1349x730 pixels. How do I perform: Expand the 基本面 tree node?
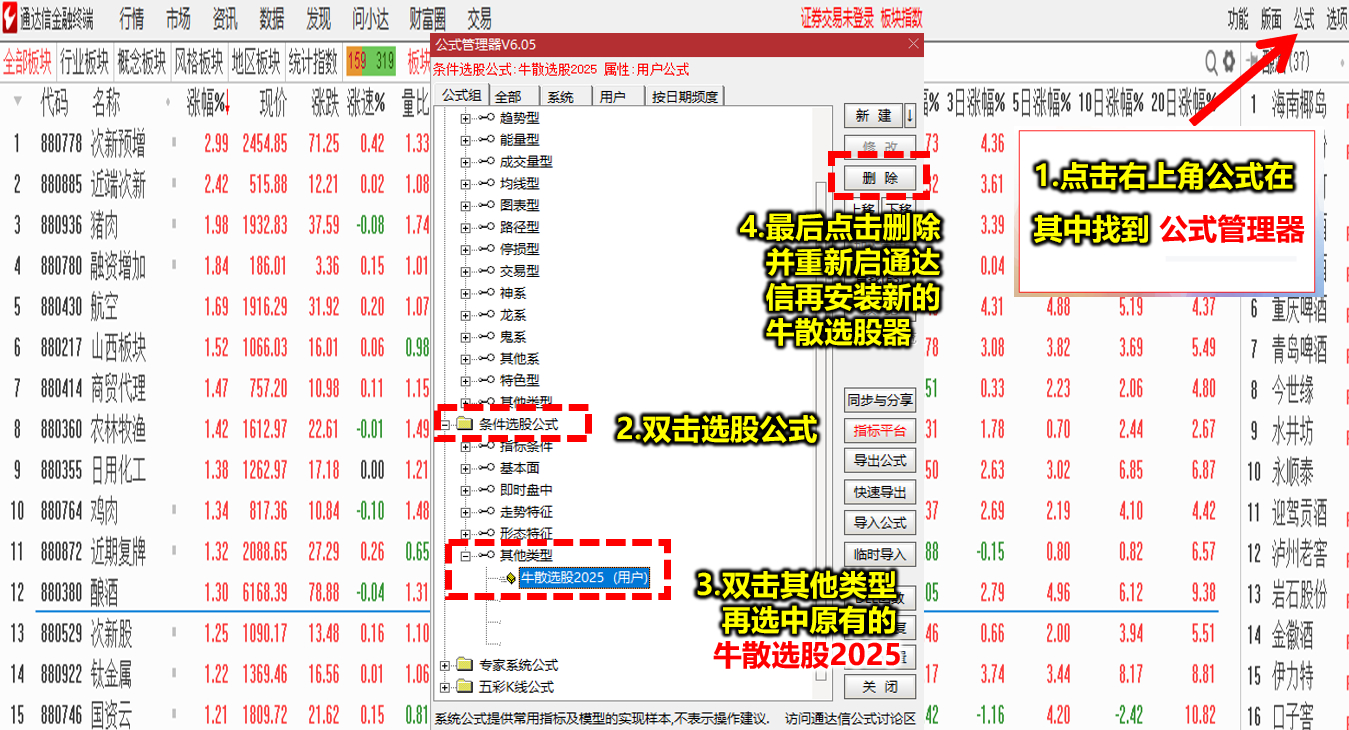point(465,468)
